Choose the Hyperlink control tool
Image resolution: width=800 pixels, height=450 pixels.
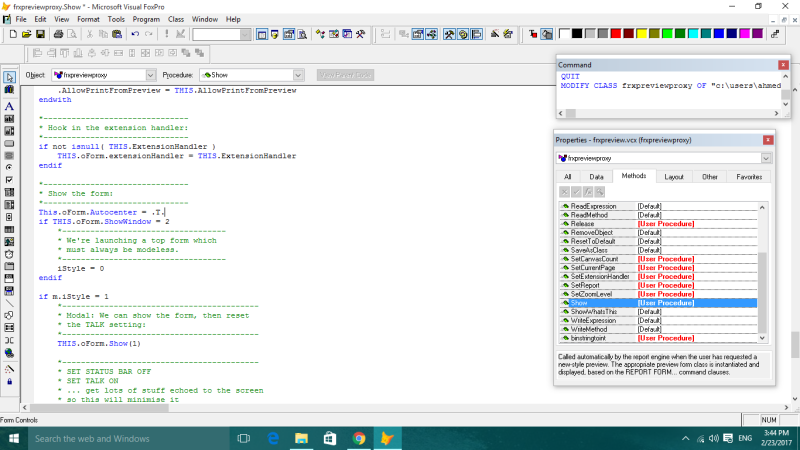(9, 353)
